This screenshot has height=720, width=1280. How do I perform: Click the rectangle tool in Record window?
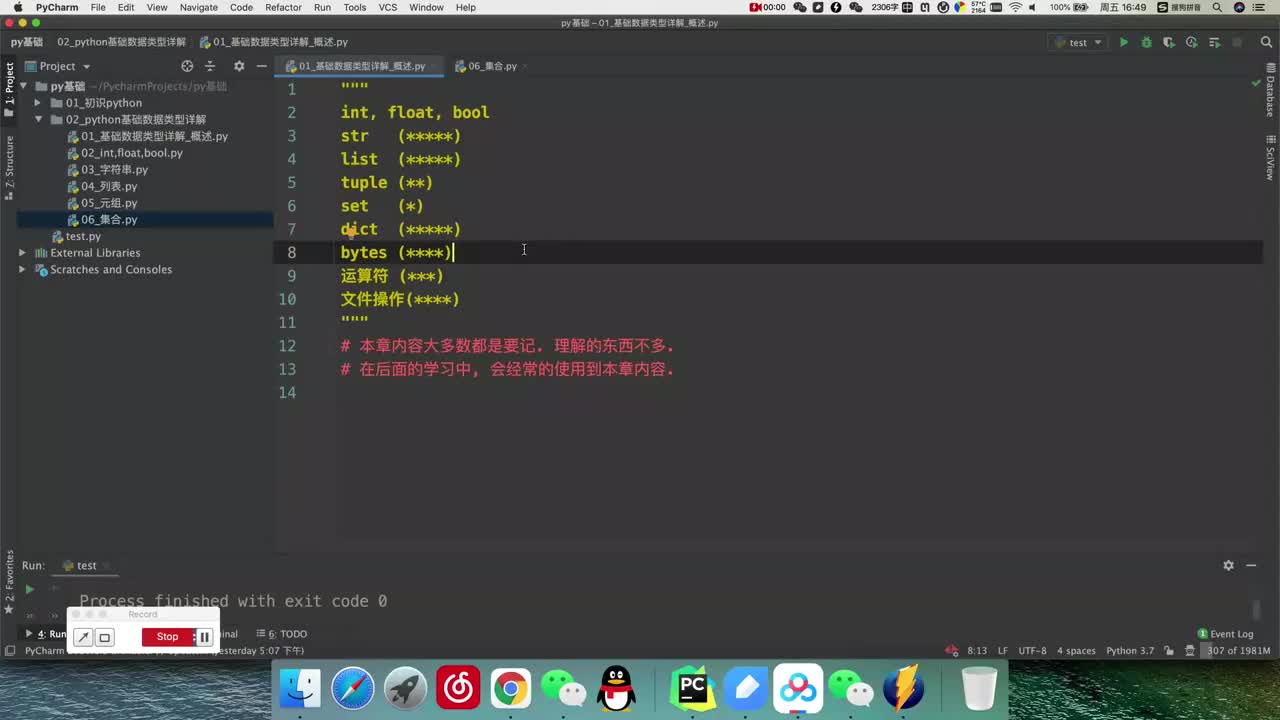click(105, 637)
